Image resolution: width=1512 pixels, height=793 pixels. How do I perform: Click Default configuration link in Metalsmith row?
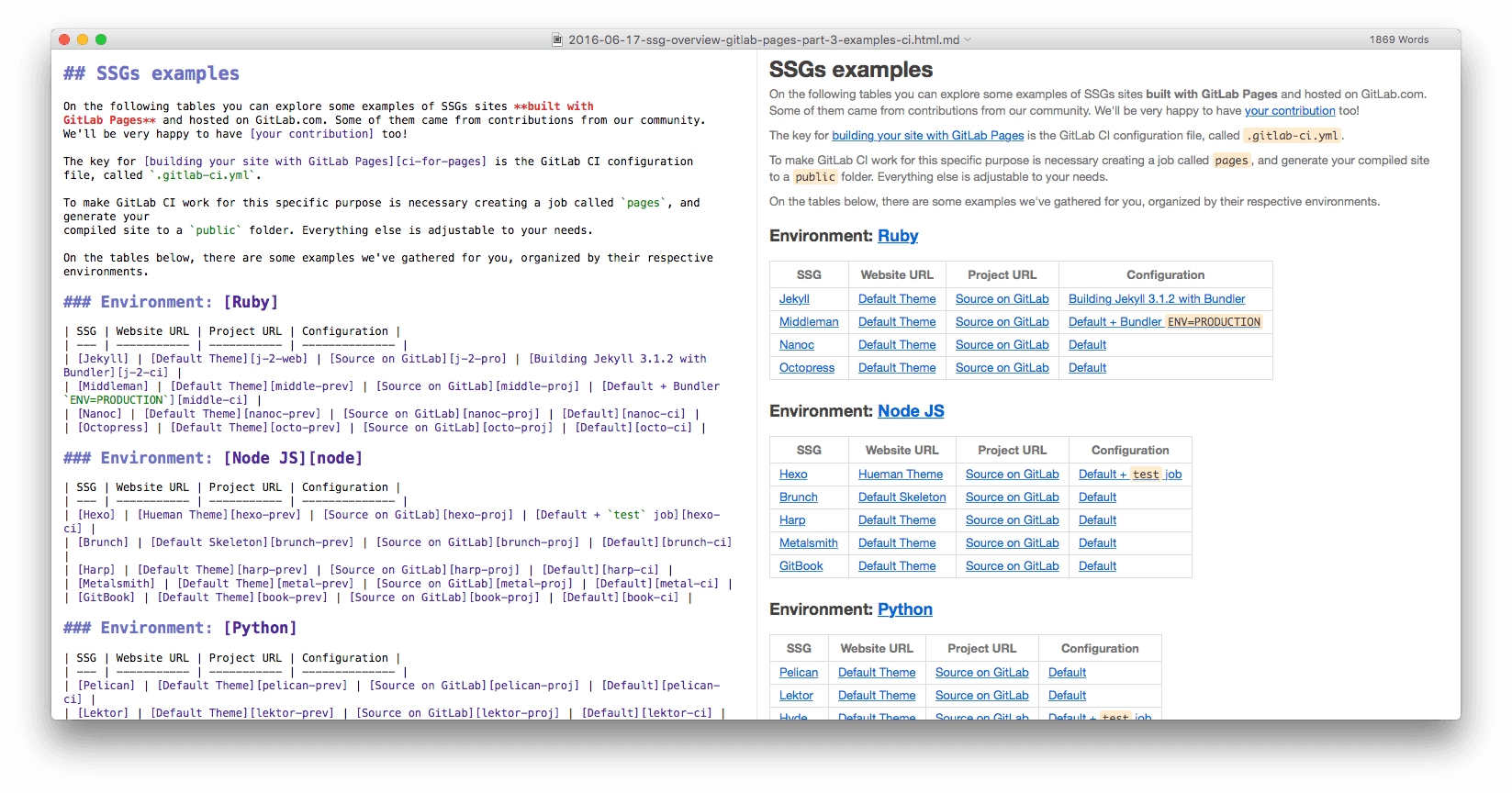1097,542
